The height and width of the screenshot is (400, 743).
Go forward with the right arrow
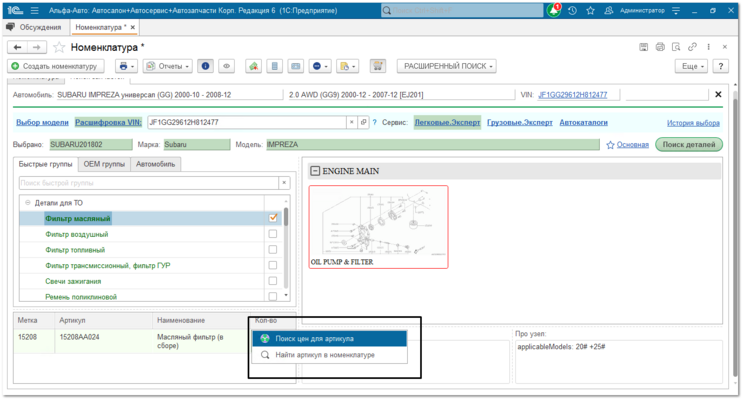[36, 47]
